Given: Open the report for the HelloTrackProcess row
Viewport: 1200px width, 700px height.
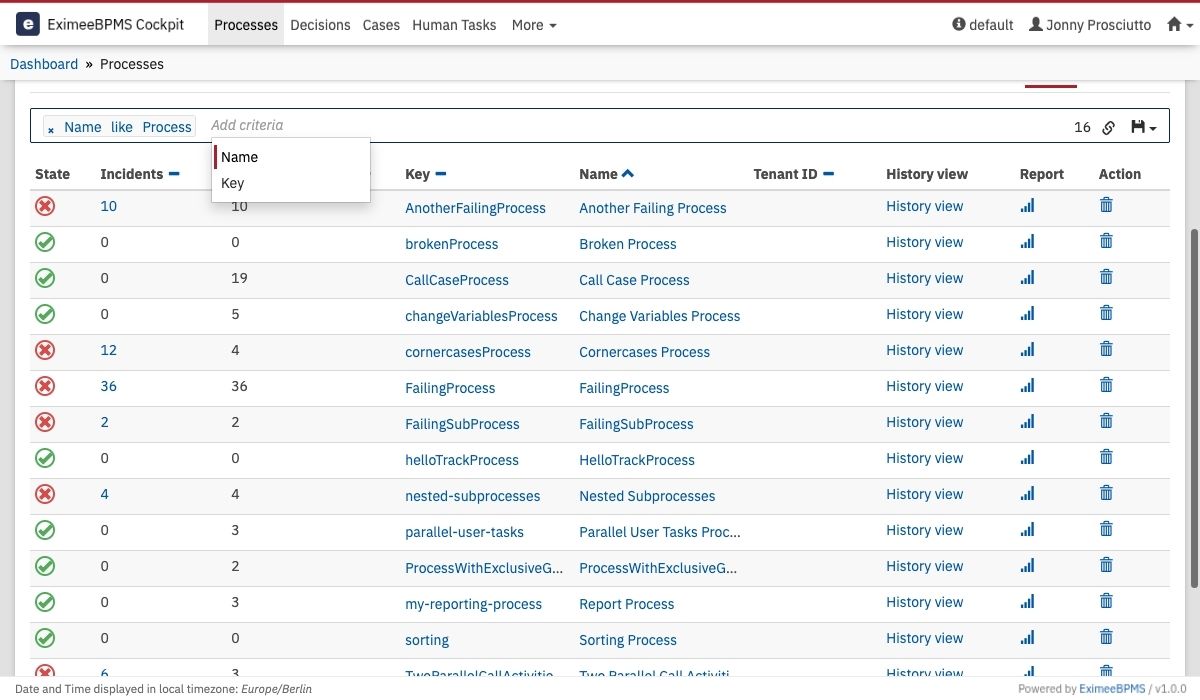Looking at the screenshot, I should click(x=1028, y=457).
